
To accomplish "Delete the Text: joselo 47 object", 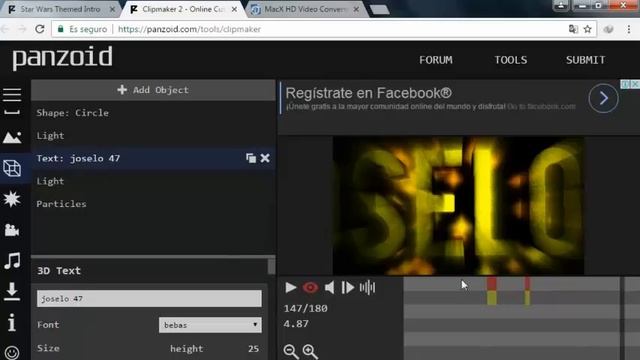I will (x=265, y=158).
